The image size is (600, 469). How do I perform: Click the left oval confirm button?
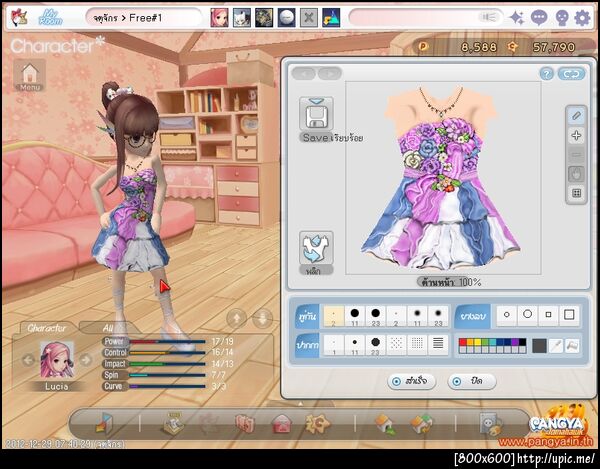(411, 381)
